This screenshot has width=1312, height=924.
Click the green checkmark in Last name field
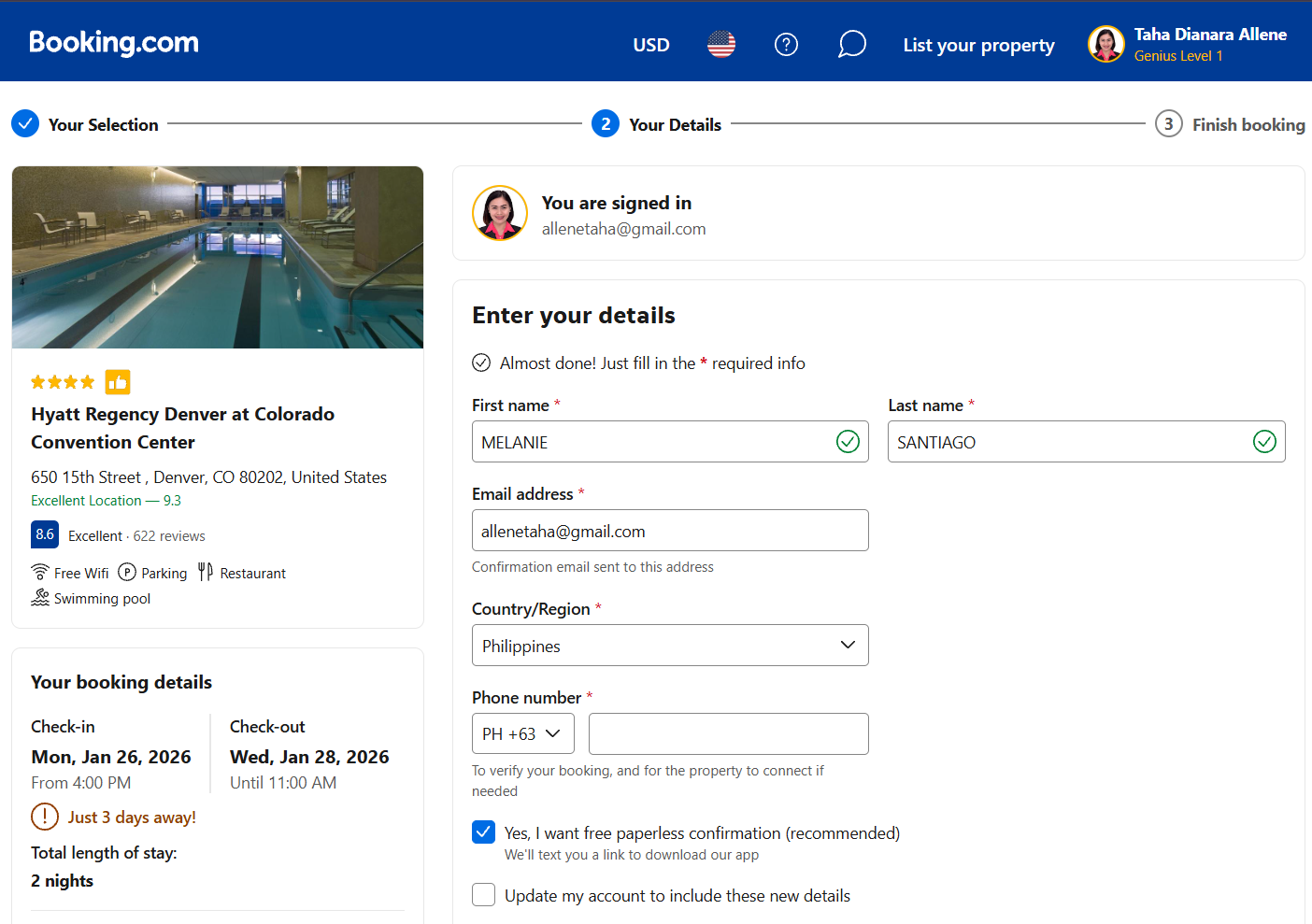click(x=1264, y=441)
